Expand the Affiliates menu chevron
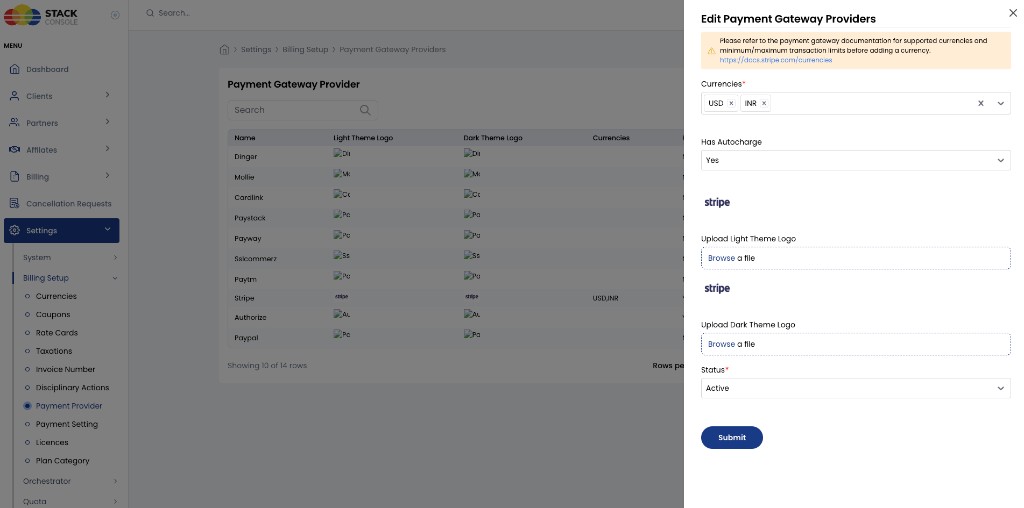This screenshot has height=508, width=1024. click(107, 149)
